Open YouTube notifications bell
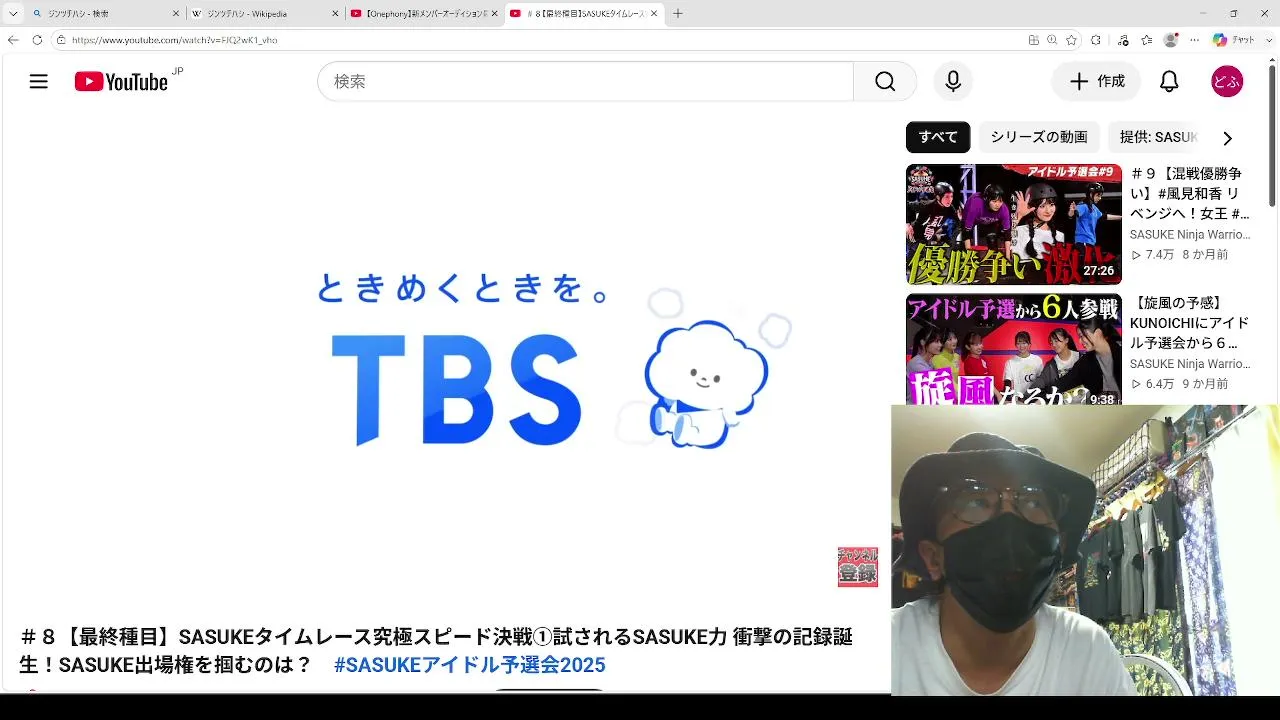The image size is (1280, 720). [1169, 82]
